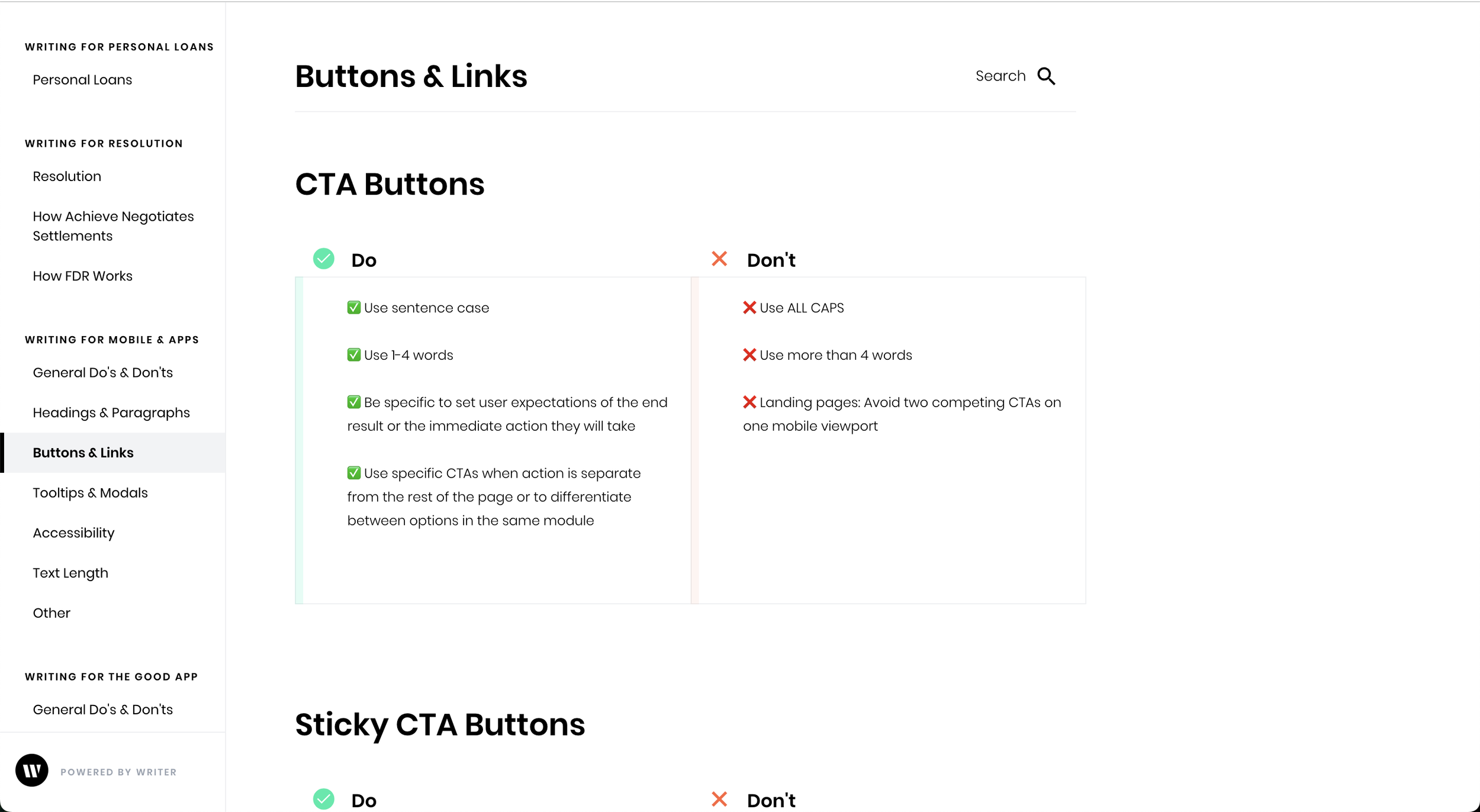Viewport: 1480px width, 812px height.
Task: Click the green Do checkmark icon under CTA Buttons
Action: click(x=324, y=259)
